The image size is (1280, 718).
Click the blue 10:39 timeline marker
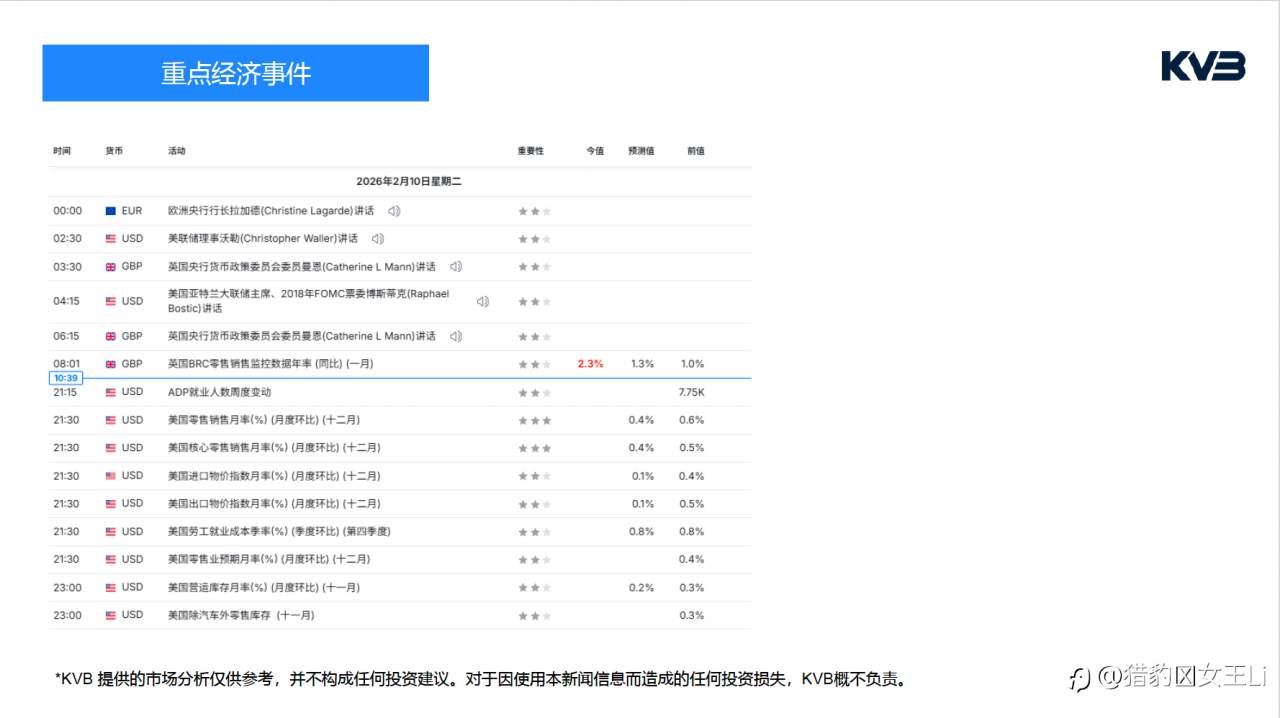pos(65,378)
